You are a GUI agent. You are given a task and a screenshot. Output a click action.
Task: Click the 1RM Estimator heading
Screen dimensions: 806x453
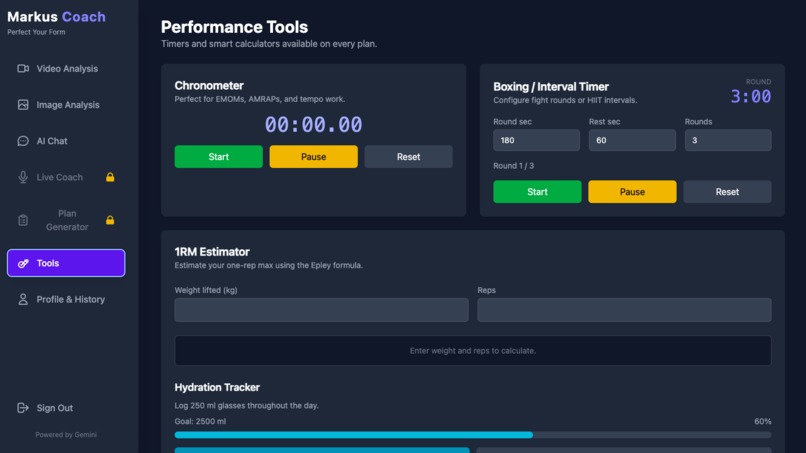point(212,252)
